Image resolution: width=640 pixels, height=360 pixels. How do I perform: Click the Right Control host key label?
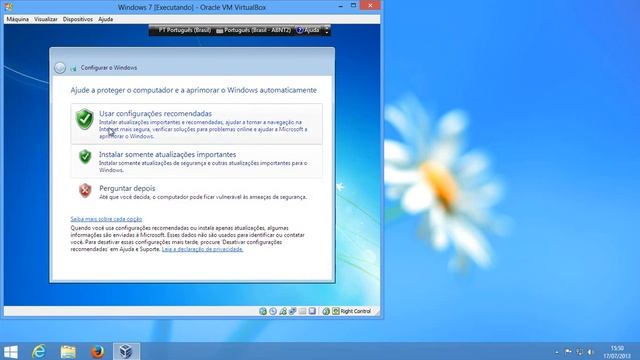(356, 311)
